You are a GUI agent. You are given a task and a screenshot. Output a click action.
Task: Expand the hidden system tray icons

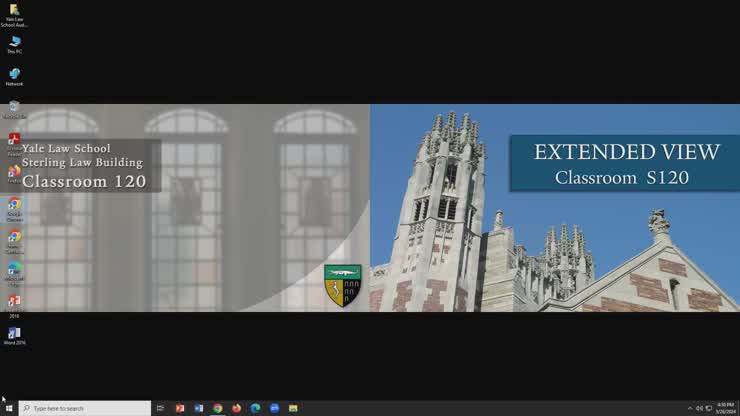point(690,408)
